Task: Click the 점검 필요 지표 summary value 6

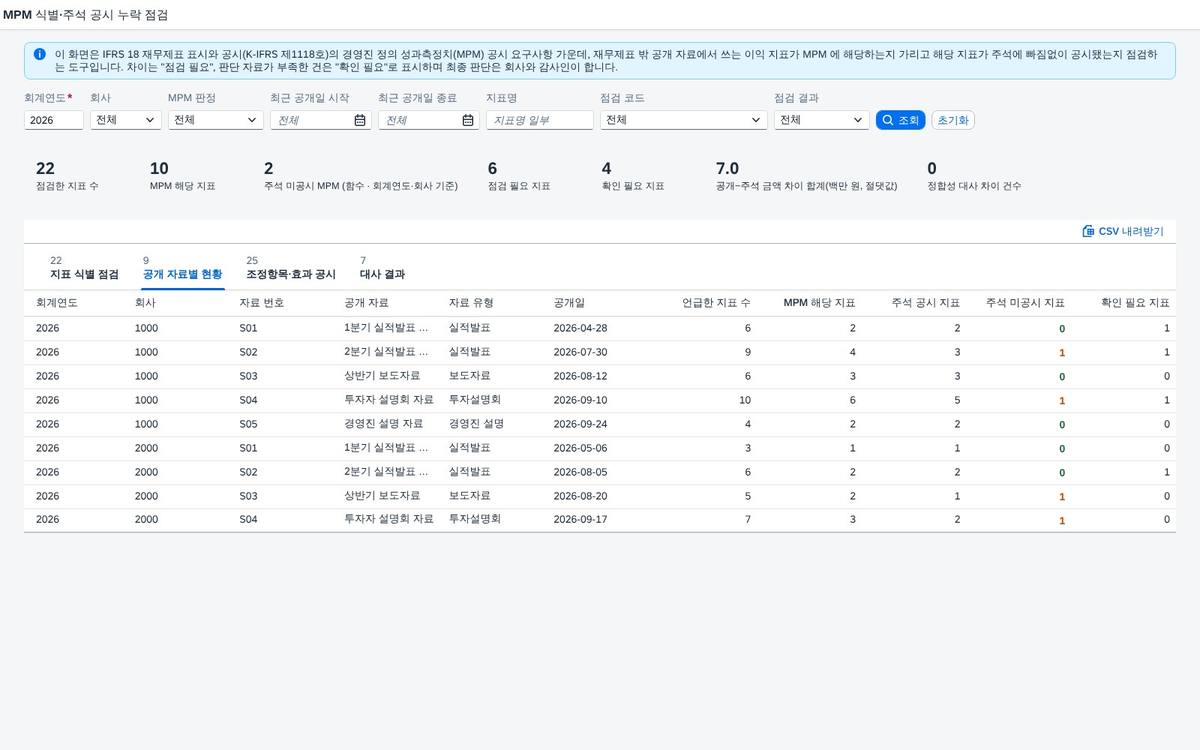Action: click(493, 168)
